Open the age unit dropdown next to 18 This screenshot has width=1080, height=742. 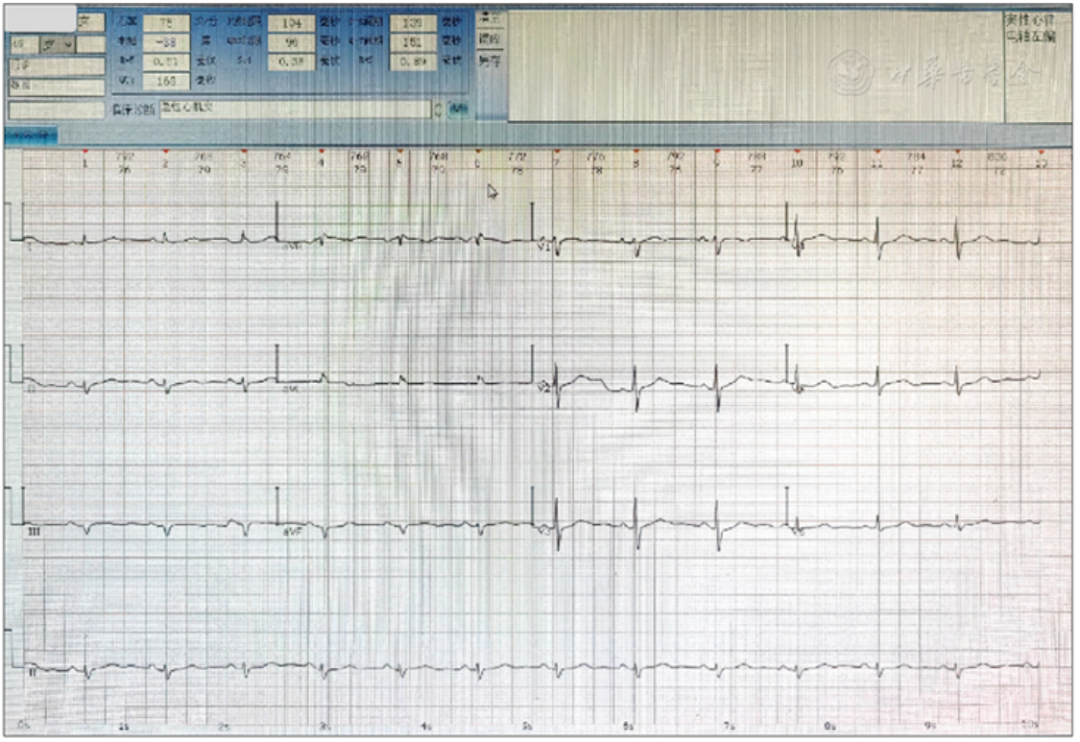pos(58,44)
